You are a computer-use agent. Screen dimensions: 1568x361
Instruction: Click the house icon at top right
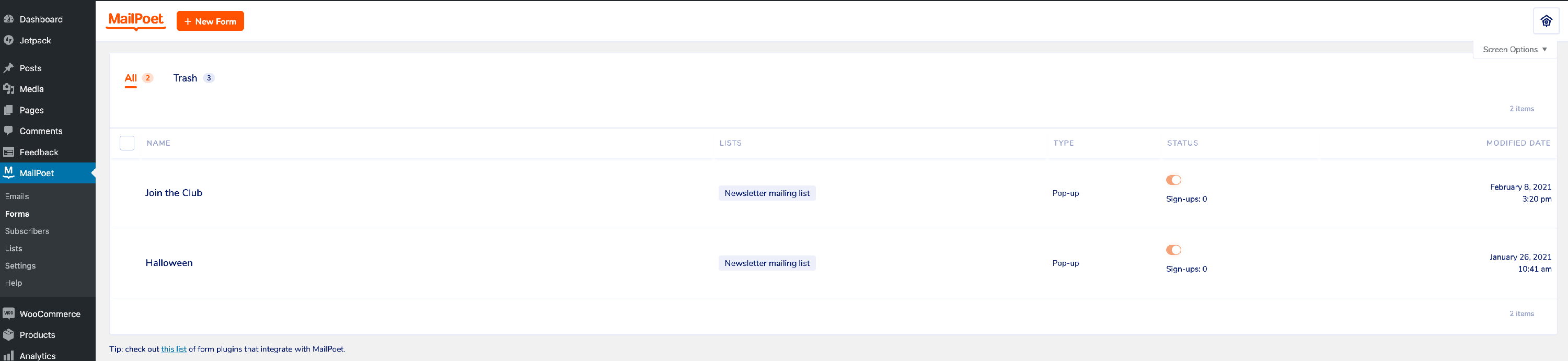coord(1546,21)
